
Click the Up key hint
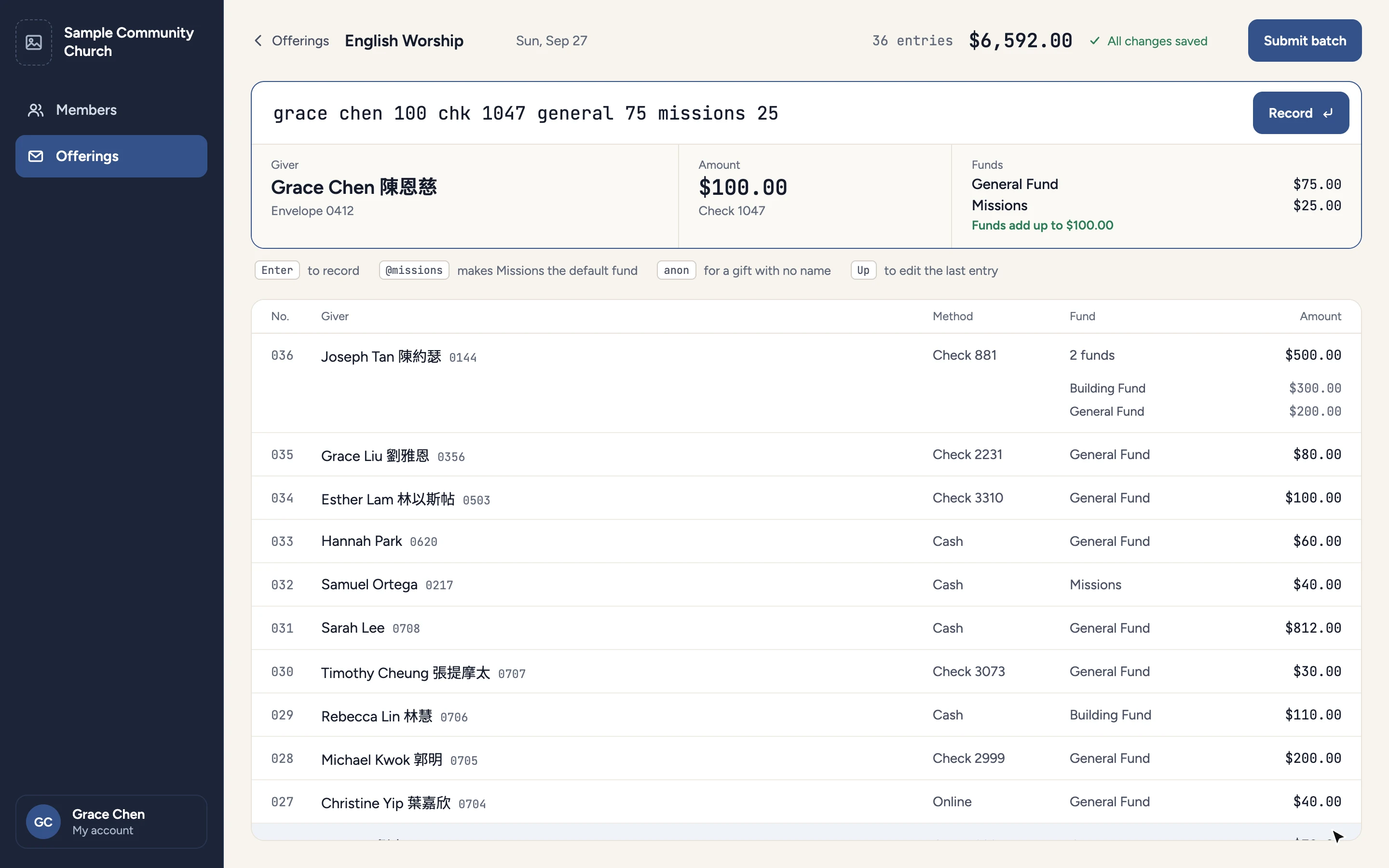pyautogui.click(x=863, y=271)
